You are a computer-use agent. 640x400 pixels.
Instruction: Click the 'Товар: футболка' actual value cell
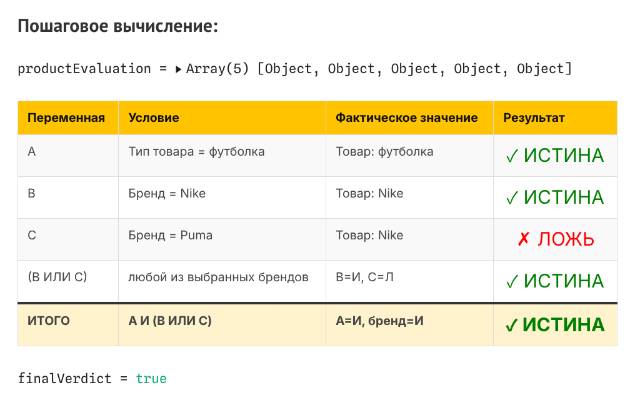pyautogui.click(x=384, y=152)
